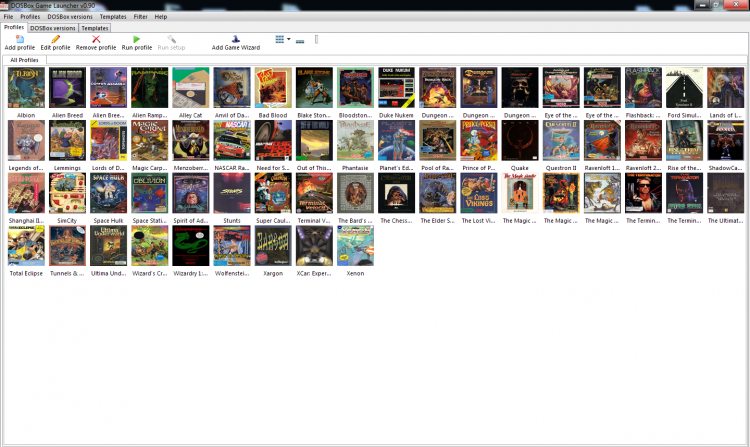Open the Filter menu
Screen dimensions: 750x447
[x=140, y=17]
